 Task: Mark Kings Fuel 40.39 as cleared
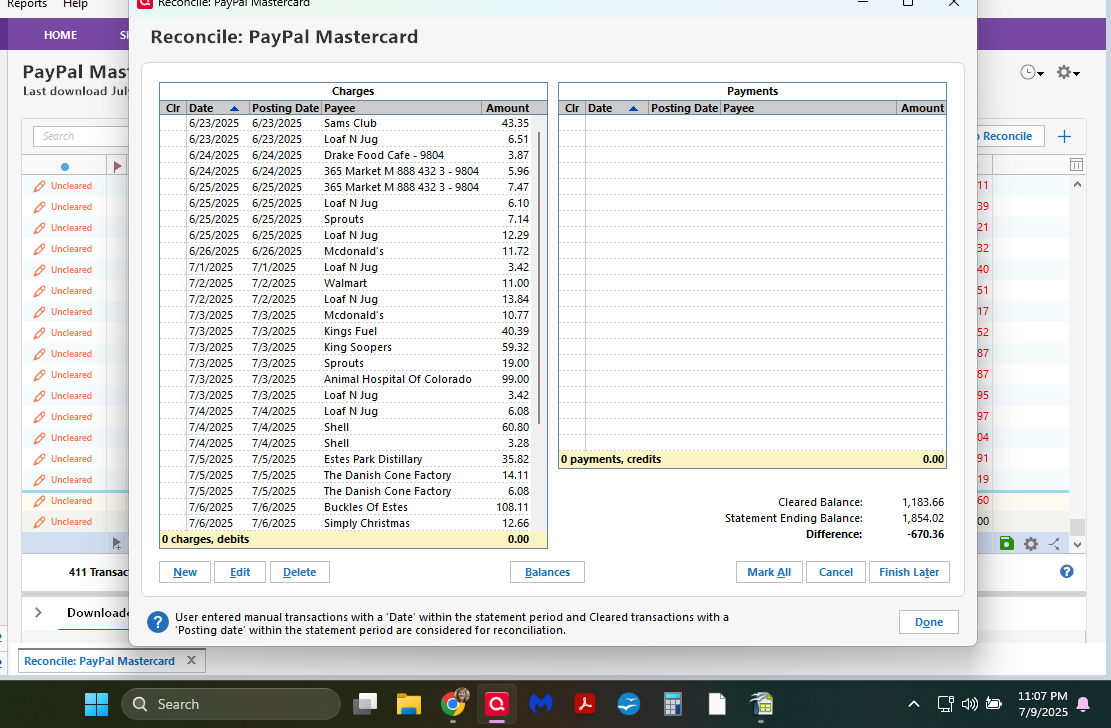pyautogui.click(x=173, y=331)
